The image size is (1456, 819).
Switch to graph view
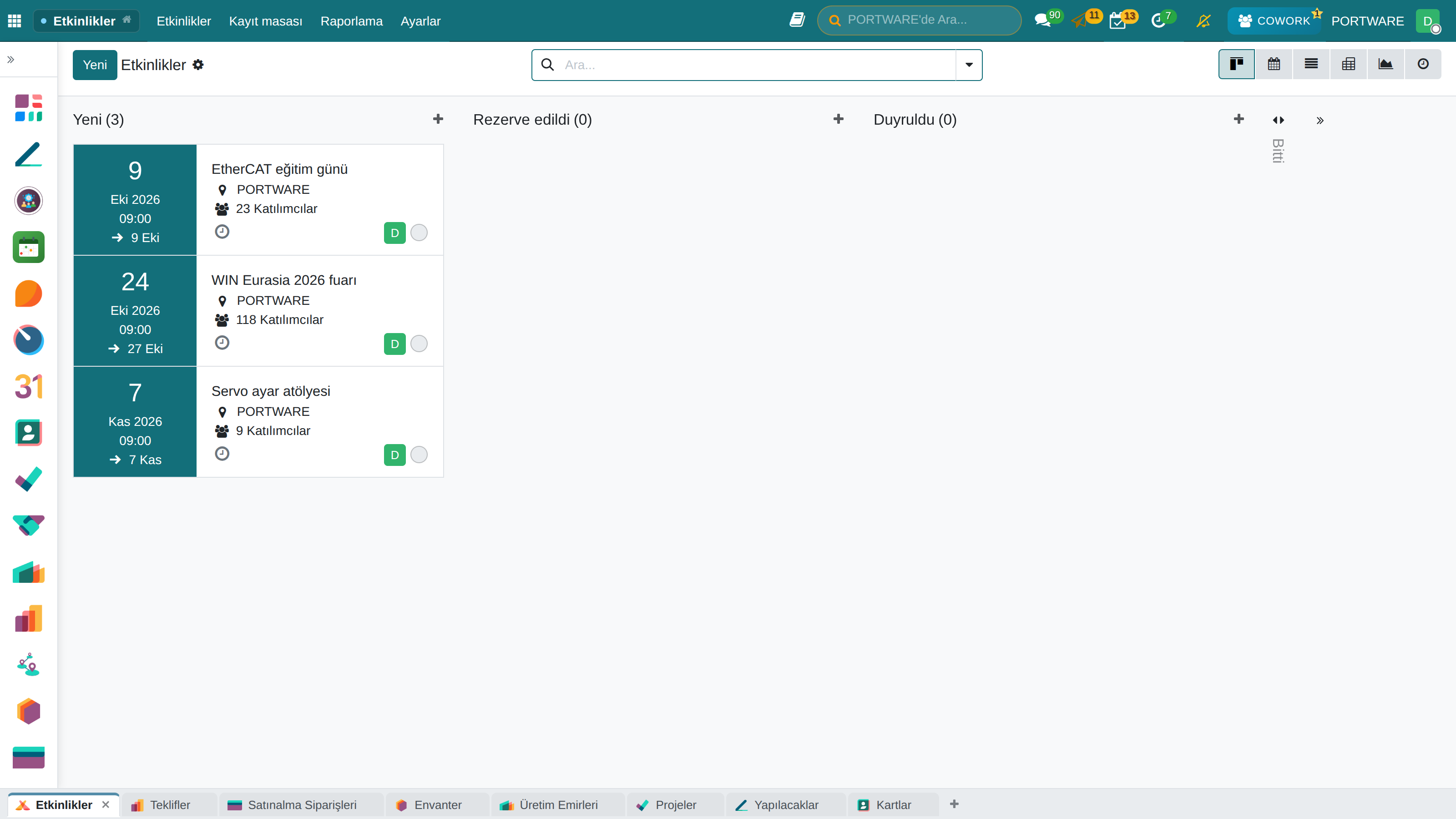[x=1385, y=64]
